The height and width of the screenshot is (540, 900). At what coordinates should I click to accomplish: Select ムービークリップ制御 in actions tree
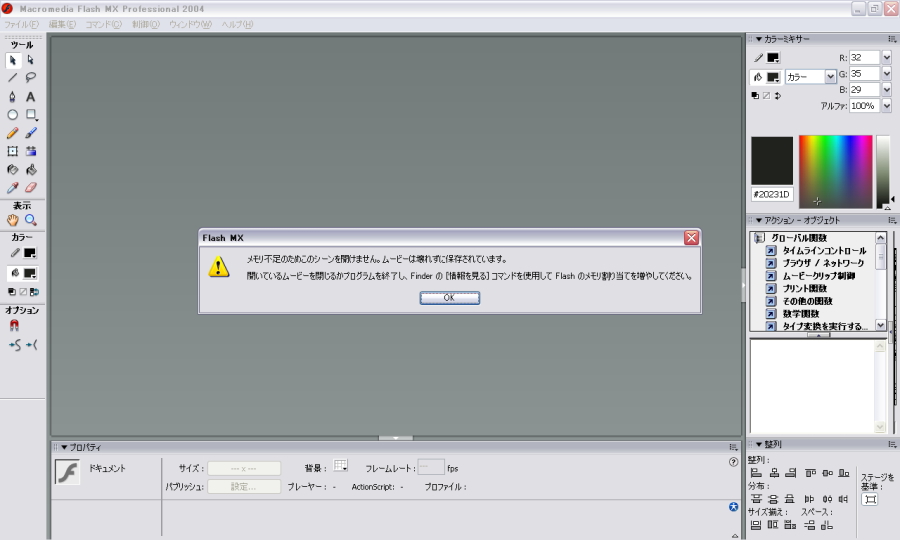coord(818,275)
